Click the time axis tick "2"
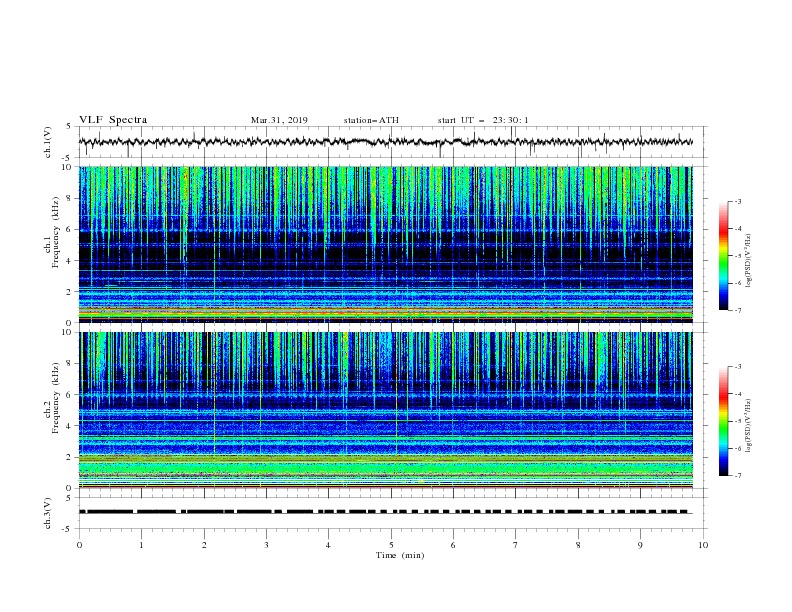Screen dimensions: 792x612 204,545
